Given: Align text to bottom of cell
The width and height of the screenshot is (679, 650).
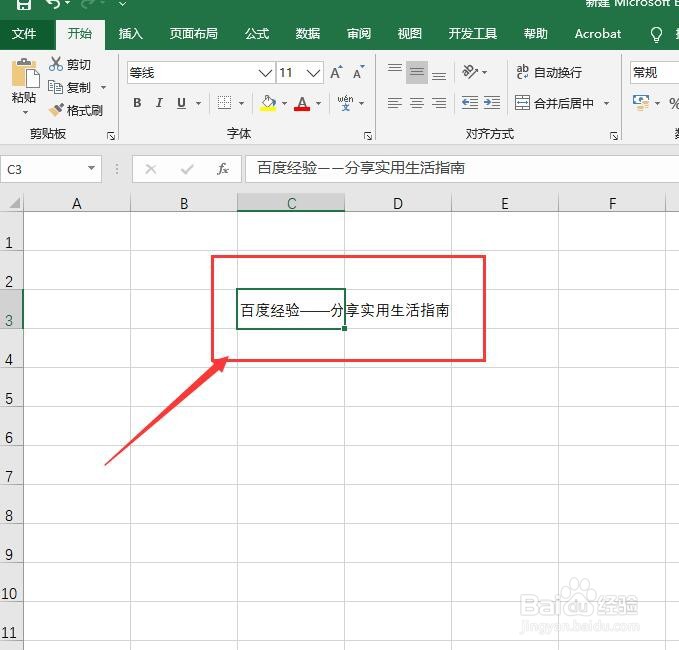Looking at the screenshot, I should point(439,74).
